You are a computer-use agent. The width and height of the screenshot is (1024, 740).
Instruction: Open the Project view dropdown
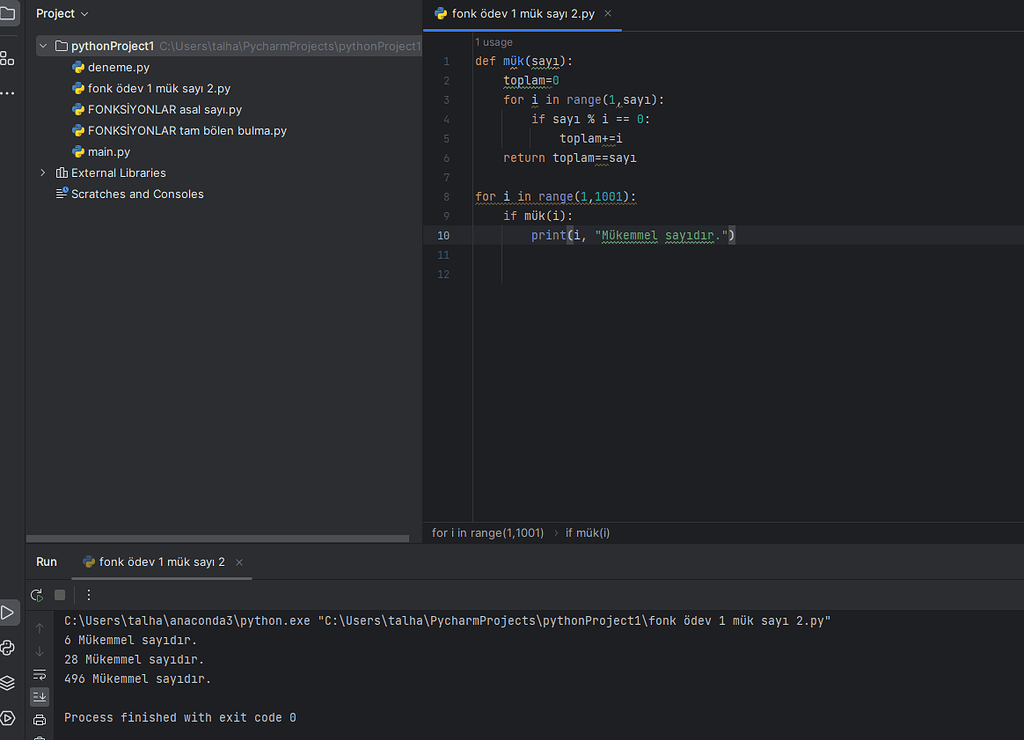click(x=62, y=14)
